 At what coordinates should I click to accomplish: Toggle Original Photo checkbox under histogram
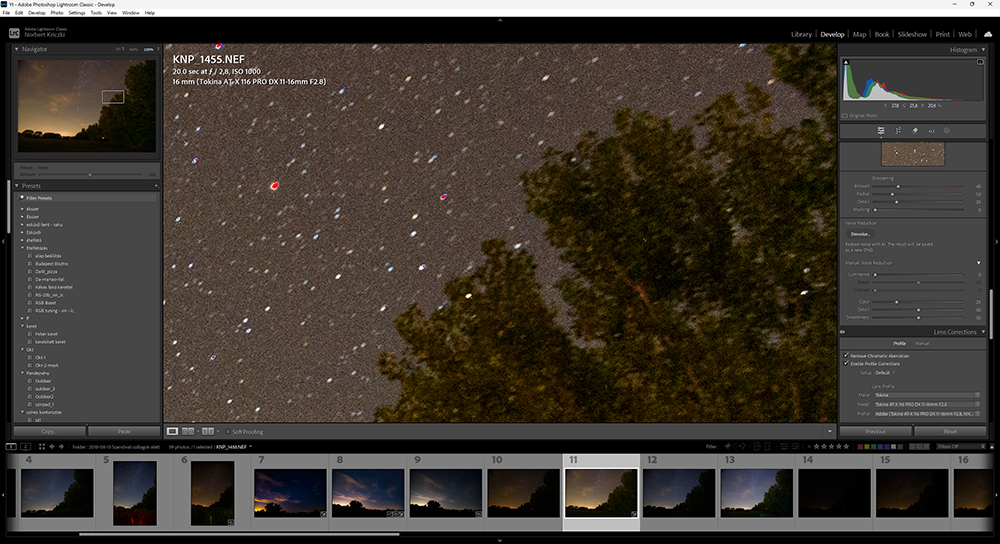click(x=845, y=116)
